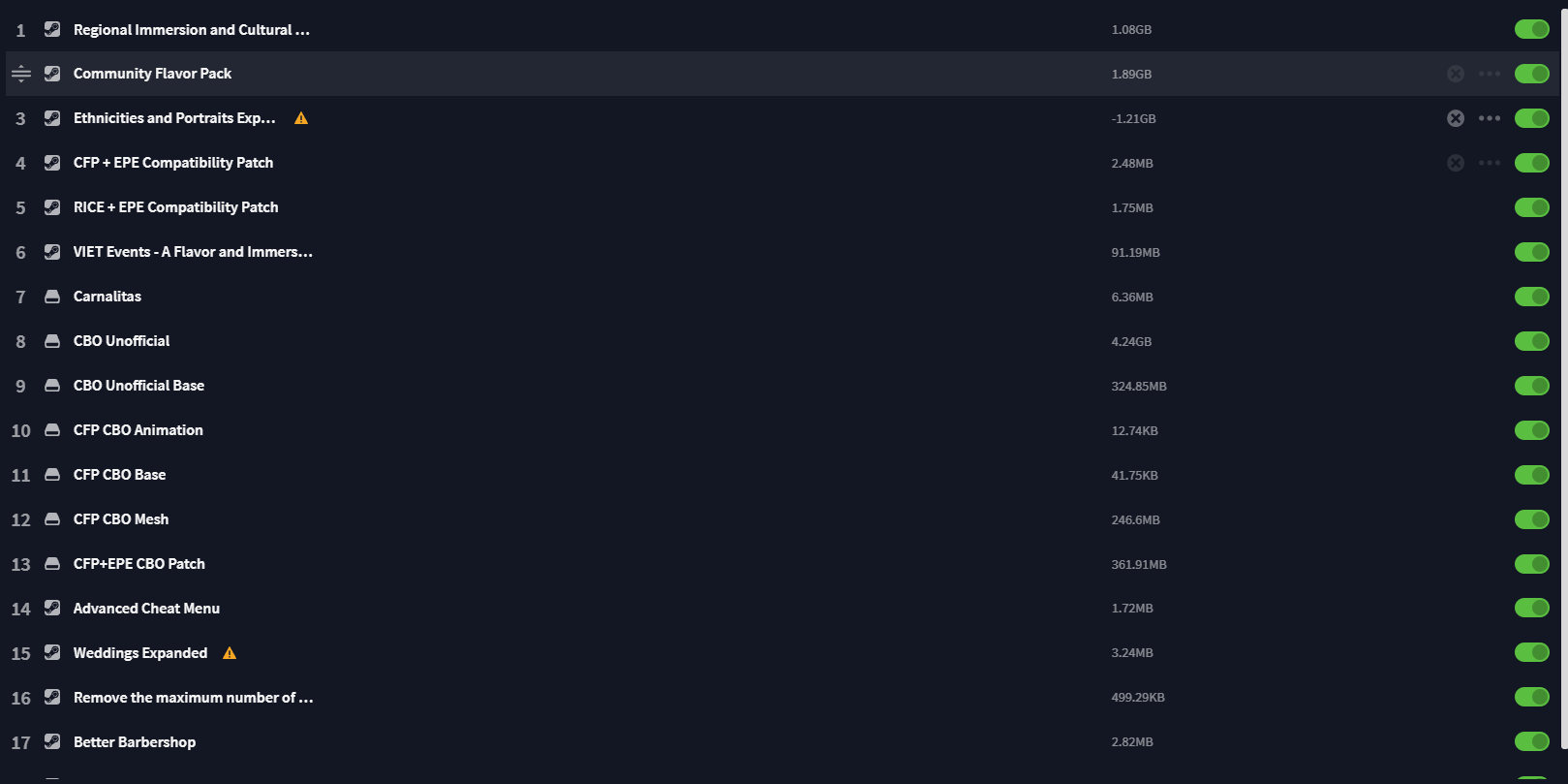Open three-dot menu for Community Flavor Pack
1568x784 pixels.
pos(1489,74)
